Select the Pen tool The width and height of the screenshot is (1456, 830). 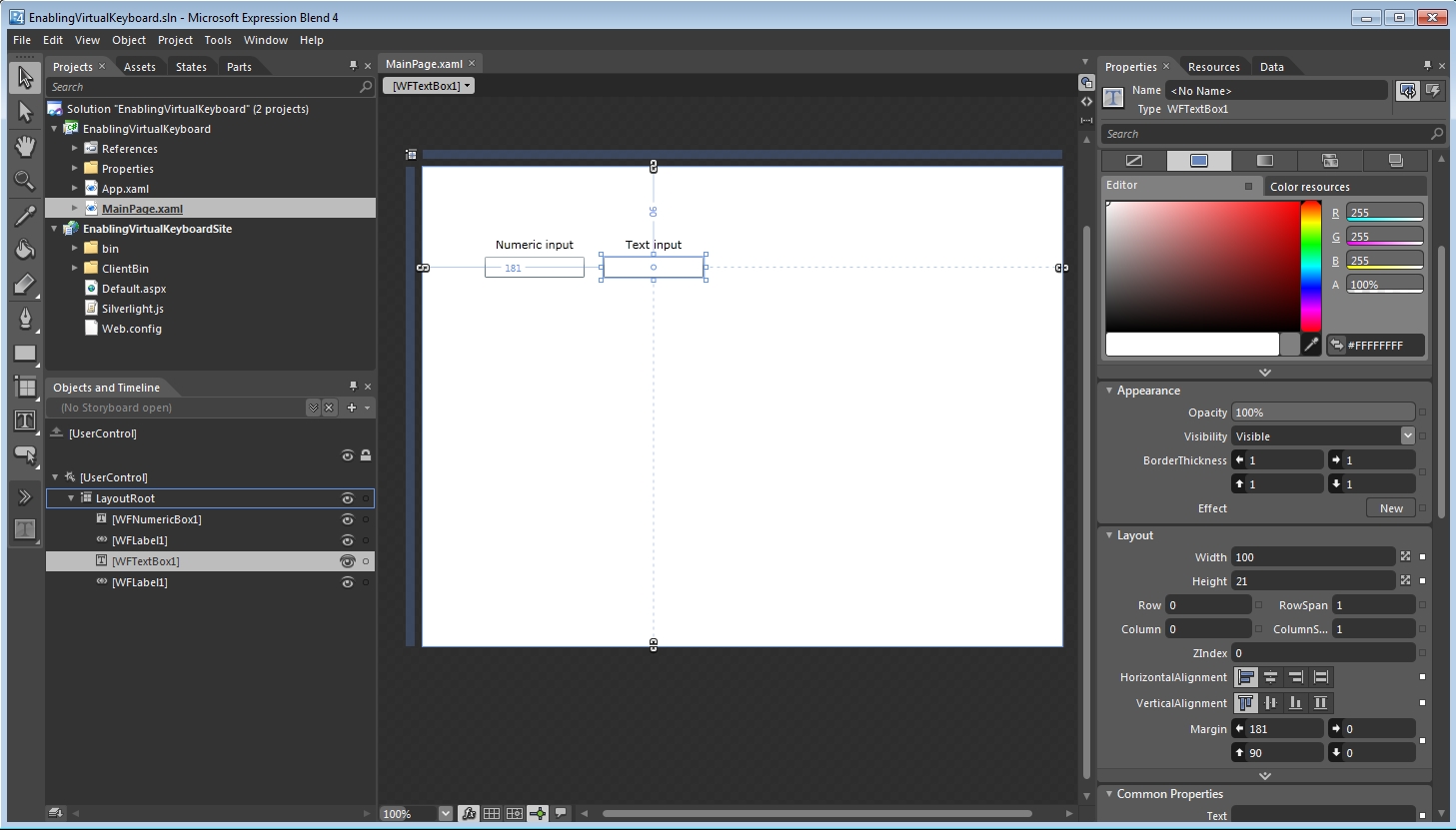pyautogui.click(x=25, y=318)
